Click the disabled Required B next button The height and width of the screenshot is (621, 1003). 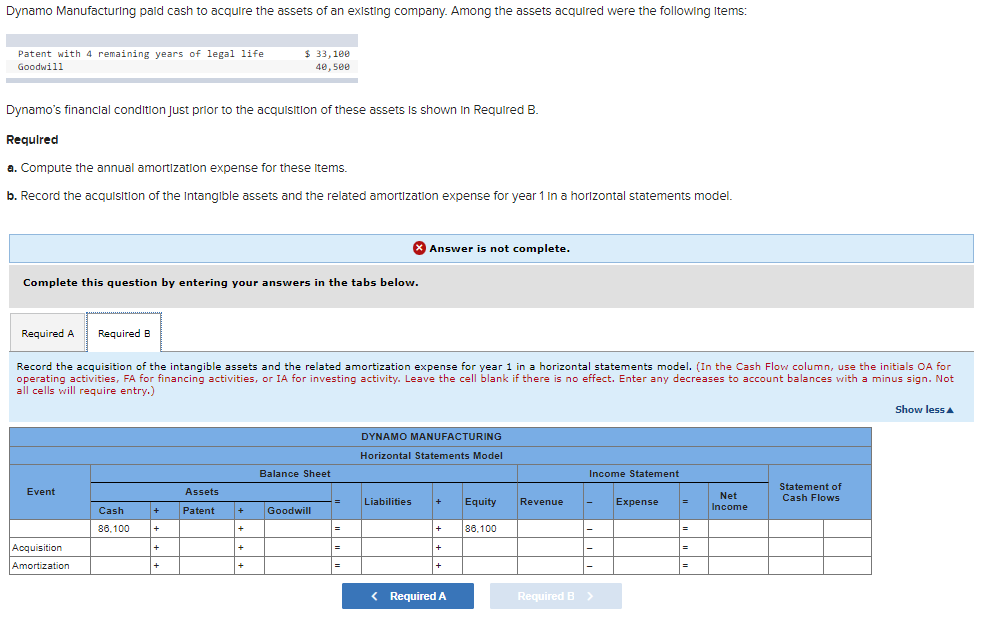click(x=555, y=595)
